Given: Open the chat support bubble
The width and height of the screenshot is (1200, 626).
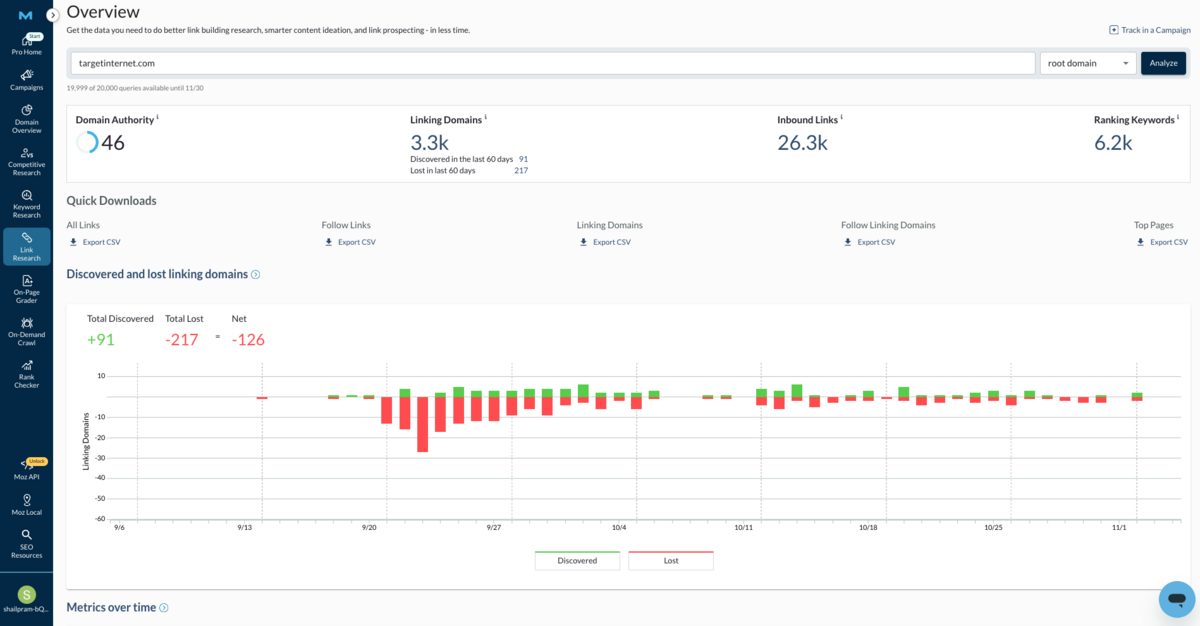Looking at the screenshot, I should click(x=1177, y=599).
